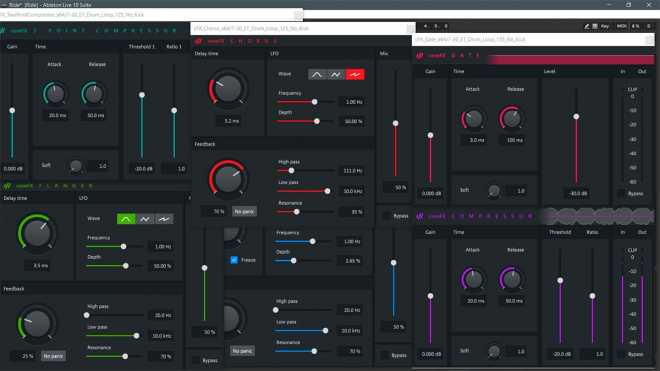Click the Chorus Mix slider handle
This screenshot has width=660, height=371.
(395, 123)
